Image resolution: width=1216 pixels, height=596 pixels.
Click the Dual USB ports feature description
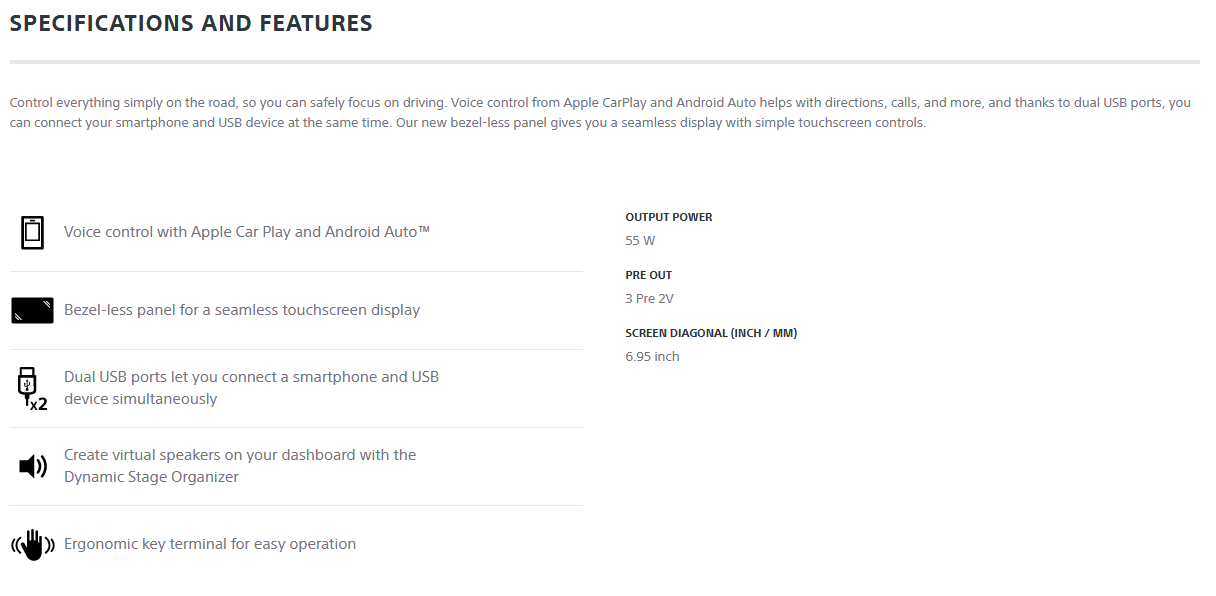click(251, 388)
